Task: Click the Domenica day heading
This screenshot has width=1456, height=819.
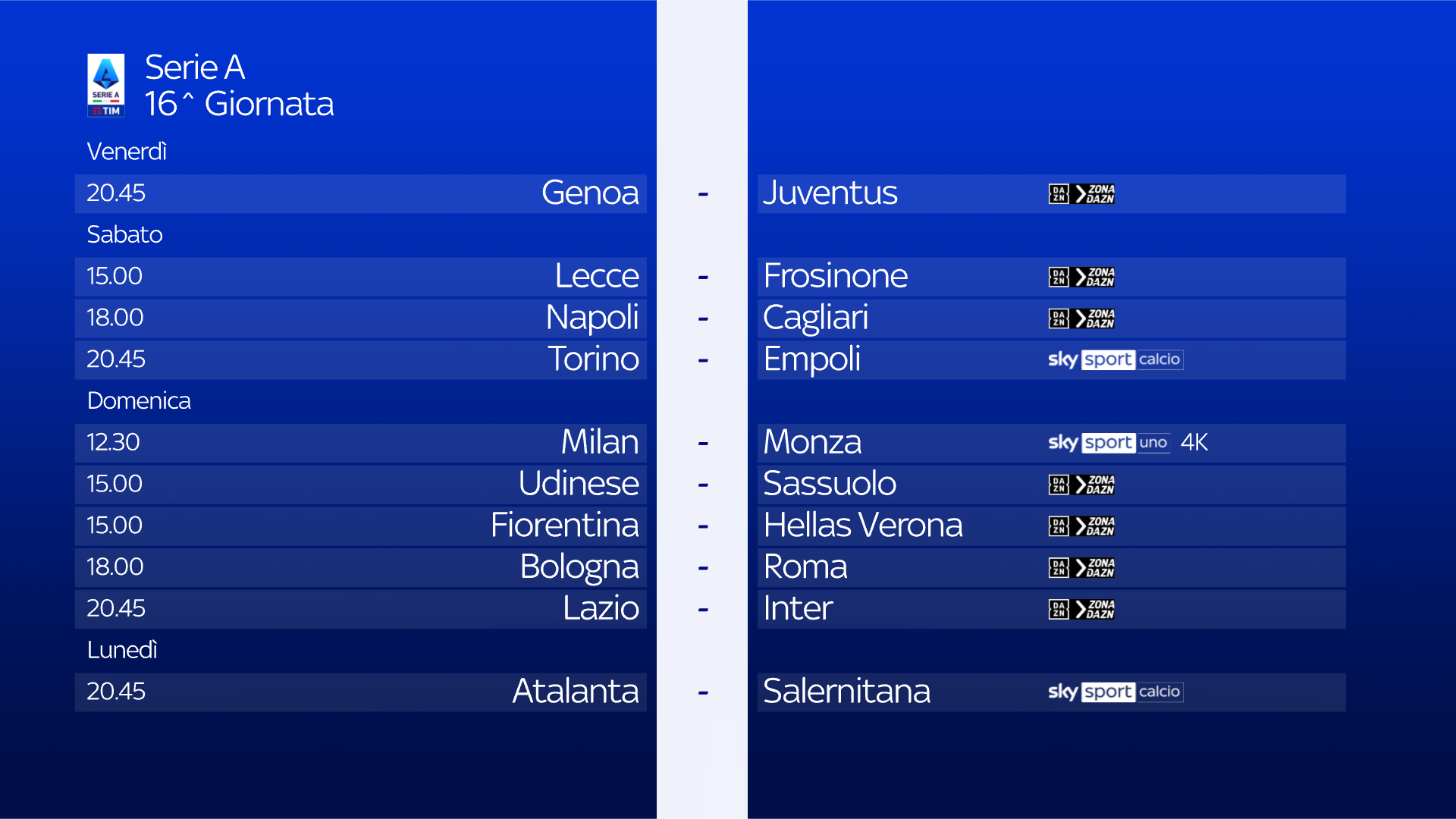Action: pos(139,400)
